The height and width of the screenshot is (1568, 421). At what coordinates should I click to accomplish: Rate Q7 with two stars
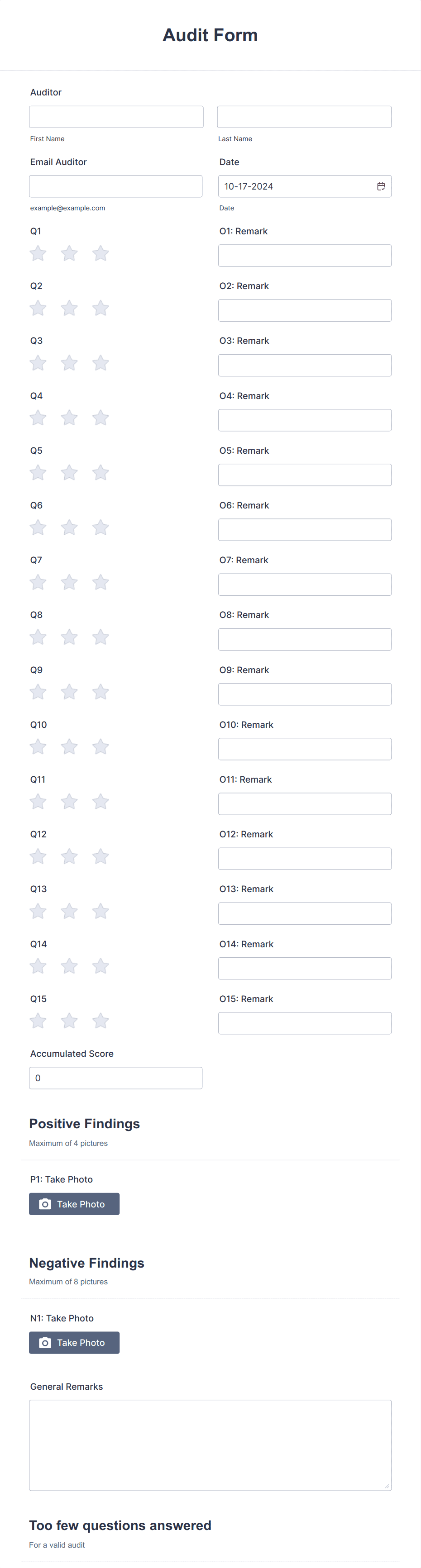click(69, 582)
